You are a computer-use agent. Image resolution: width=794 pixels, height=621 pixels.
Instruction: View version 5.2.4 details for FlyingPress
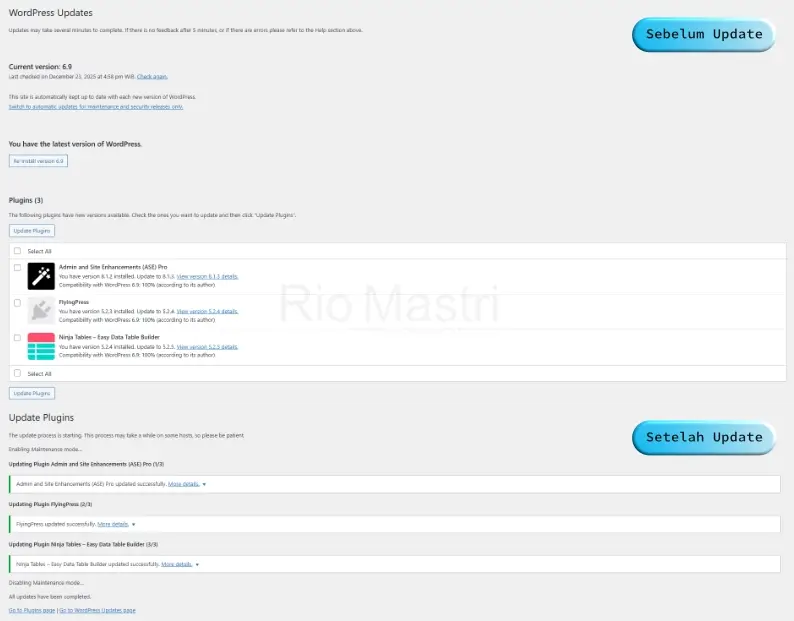click(x=207, y=312)
